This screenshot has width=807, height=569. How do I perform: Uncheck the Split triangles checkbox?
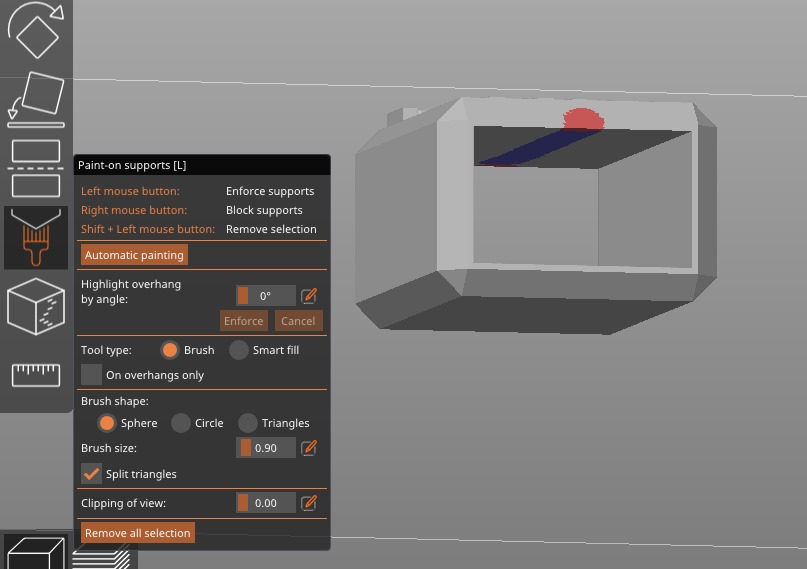click(92, 474)
